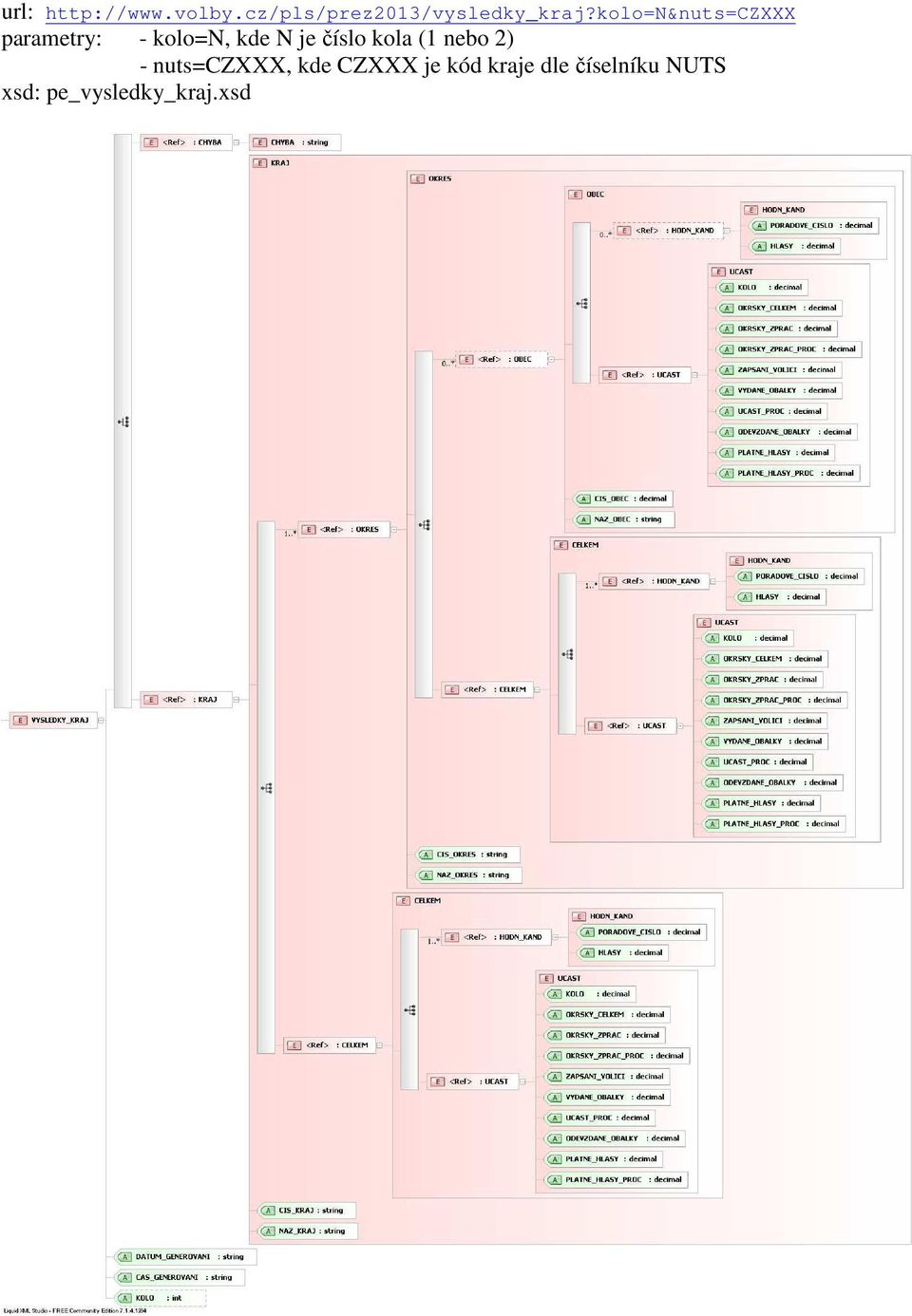Select 'nuts=CZXXX' parameter description line
912x1316 pixels.
coord(432,66)
